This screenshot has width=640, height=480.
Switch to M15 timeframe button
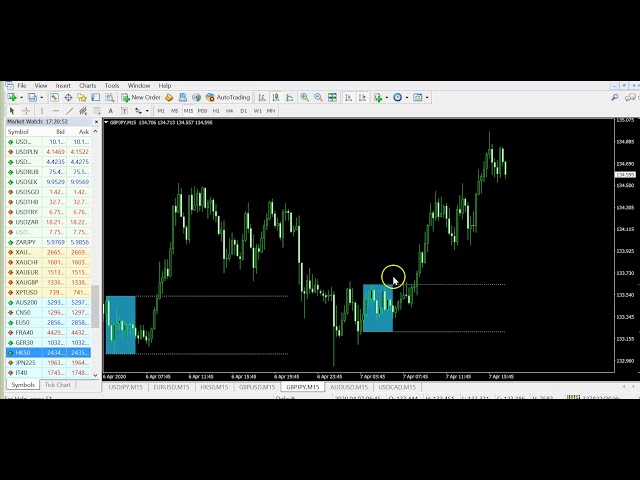[188, 111]
